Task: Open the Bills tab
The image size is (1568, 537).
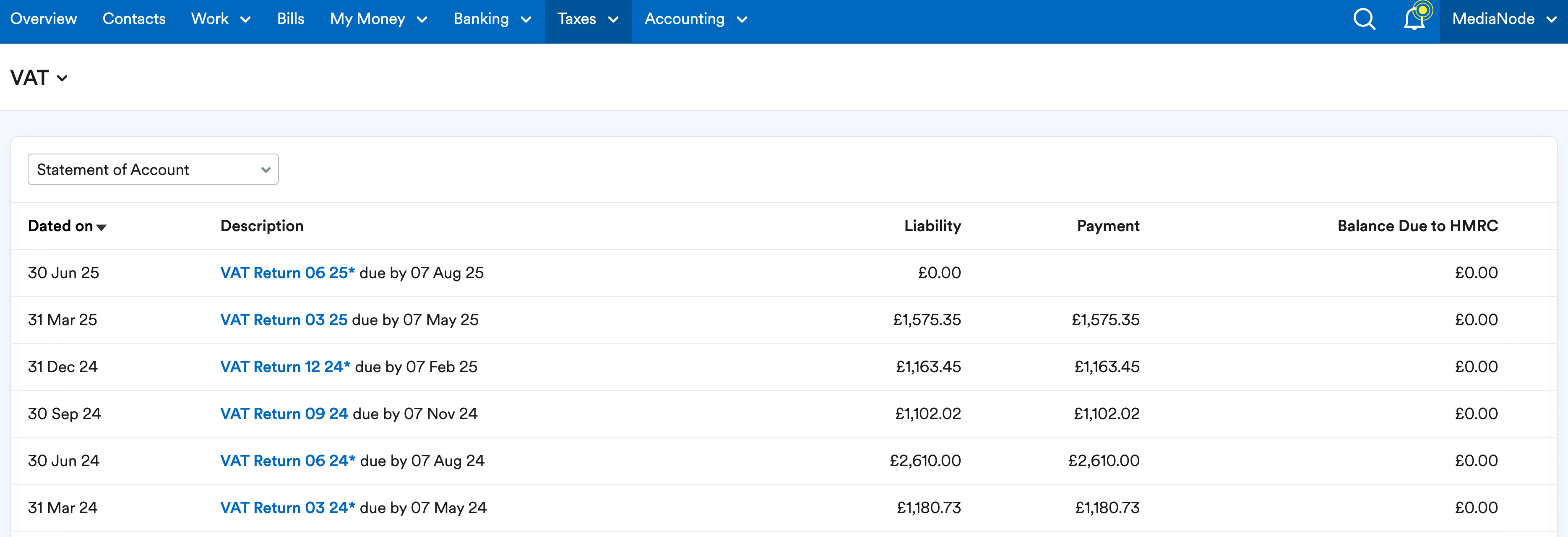Action: (290, 19)
